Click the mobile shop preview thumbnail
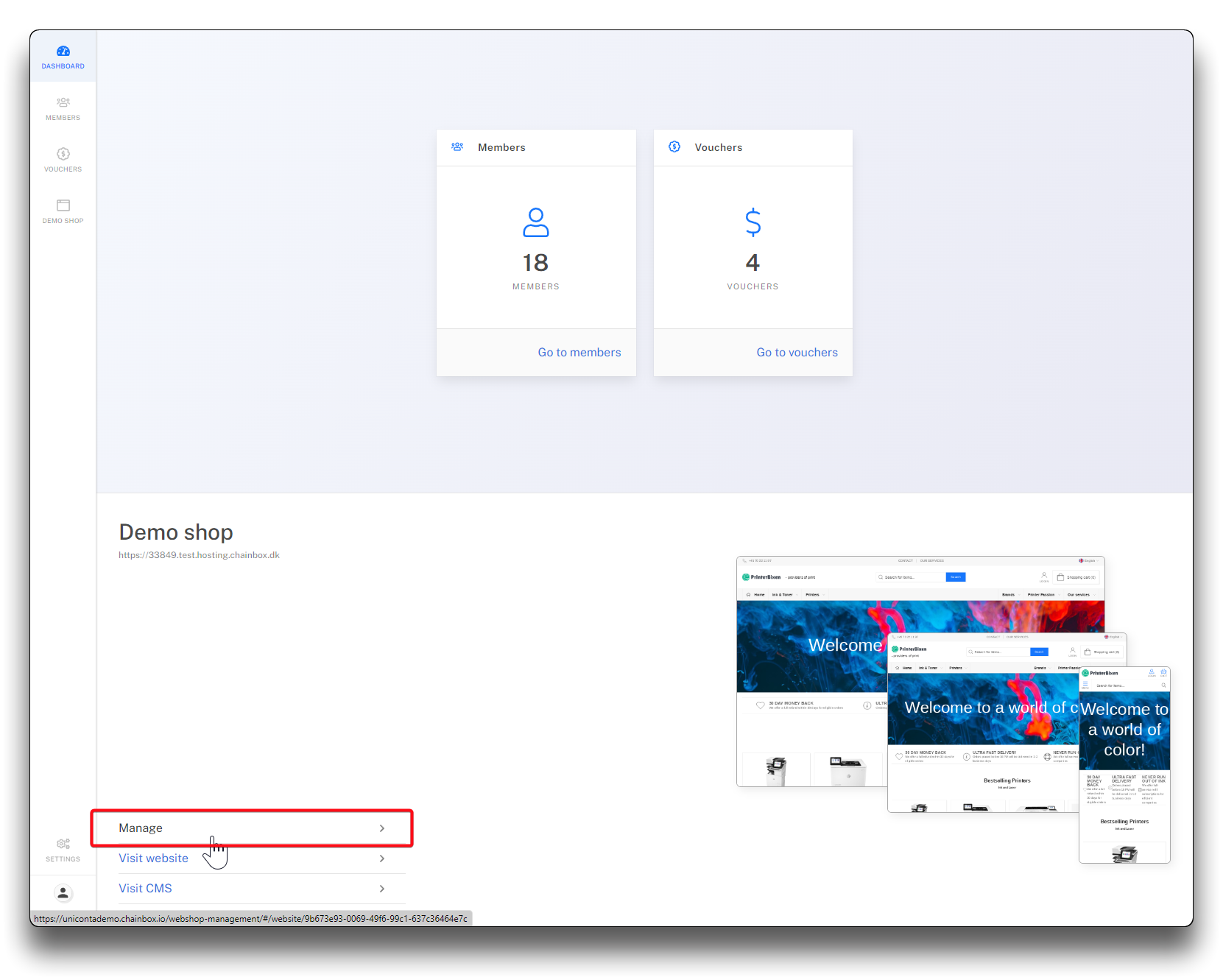The height and width of the screenshot is (980, 1223). tap(1124, 766)
